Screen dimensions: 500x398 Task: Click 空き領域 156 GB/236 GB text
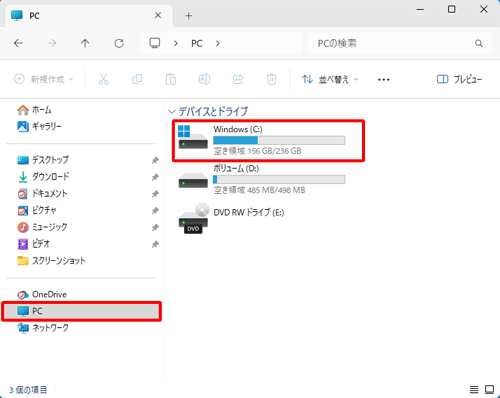click(257, 151)
